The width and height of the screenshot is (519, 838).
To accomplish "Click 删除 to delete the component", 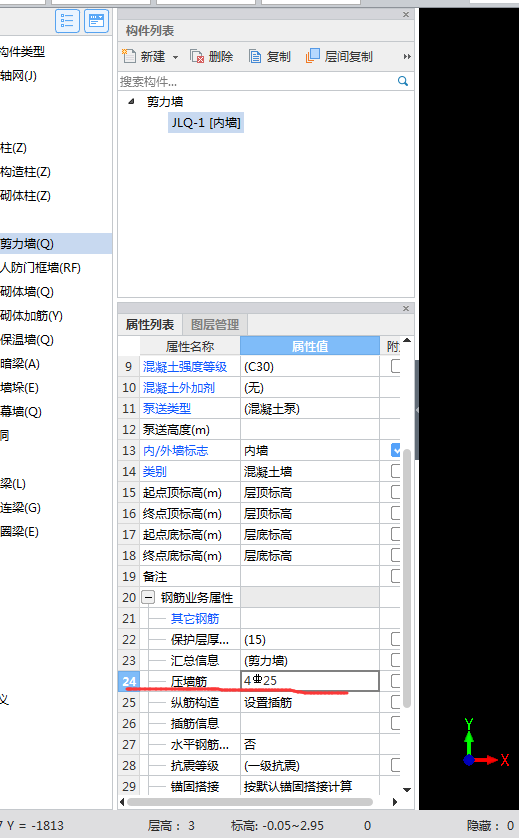I will coord(212,56).
